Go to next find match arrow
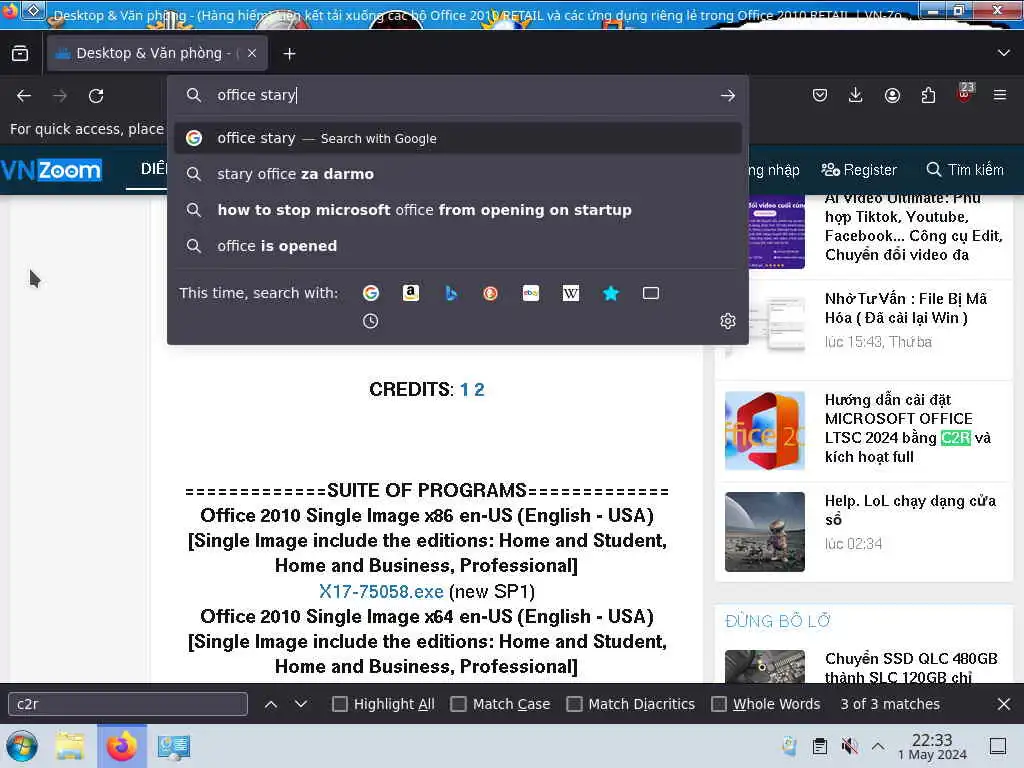Screen dimensions: 1024x768 300,704
